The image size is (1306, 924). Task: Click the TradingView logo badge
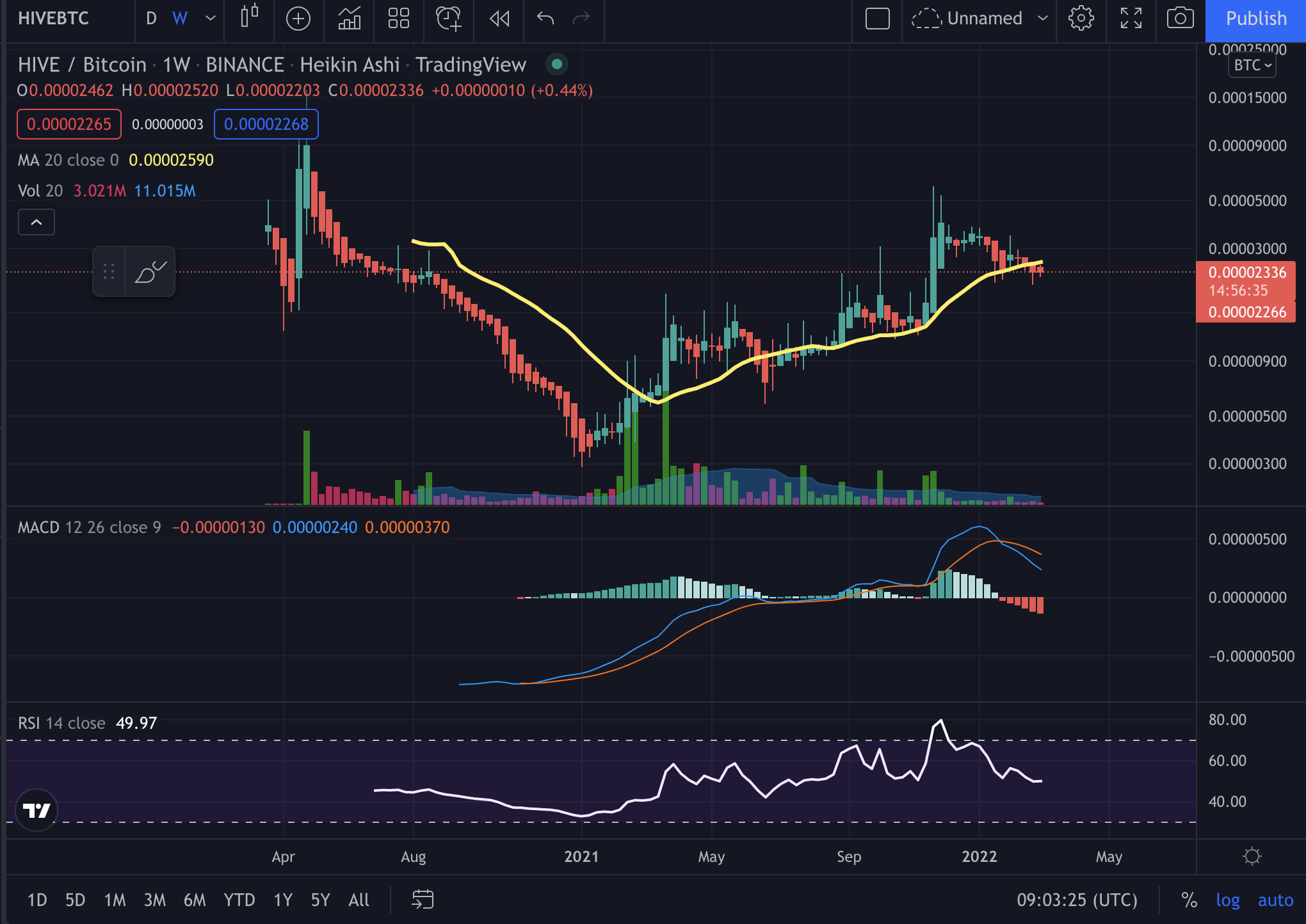point(36,810)
